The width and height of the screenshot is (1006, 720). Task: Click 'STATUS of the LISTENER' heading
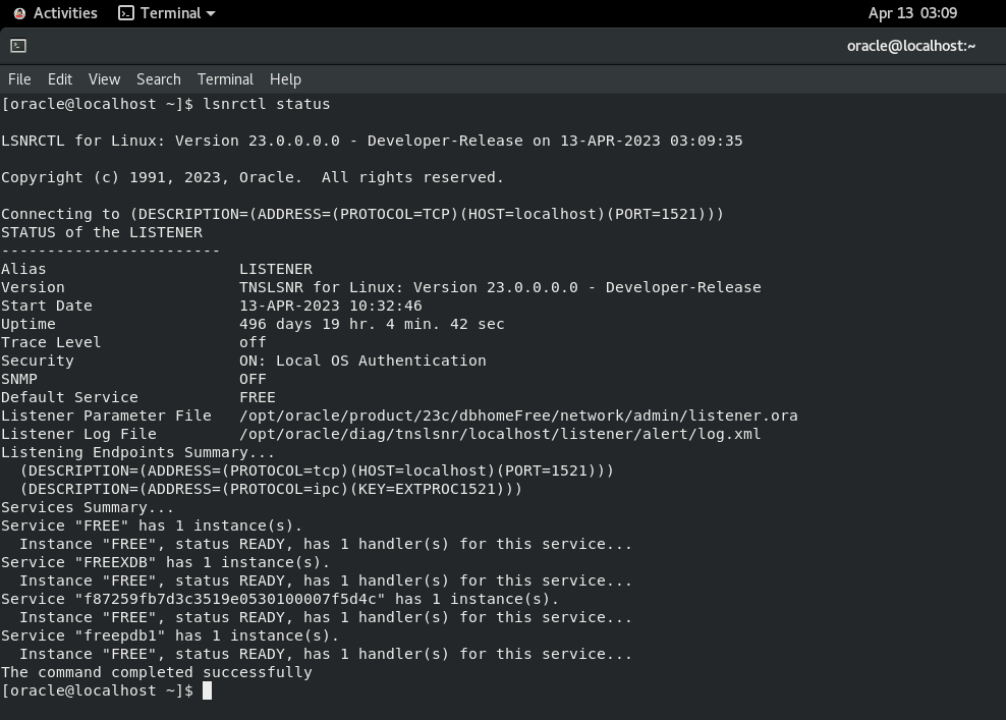pos(101,232)
